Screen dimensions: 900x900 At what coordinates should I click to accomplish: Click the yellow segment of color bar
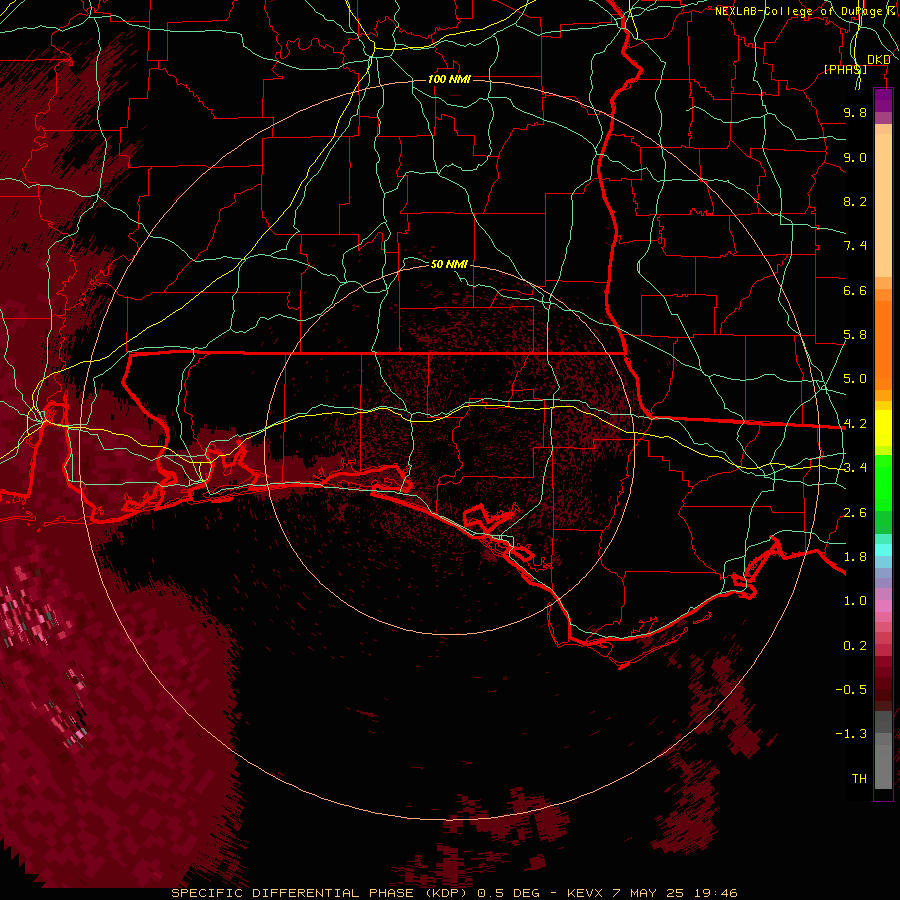883,428
